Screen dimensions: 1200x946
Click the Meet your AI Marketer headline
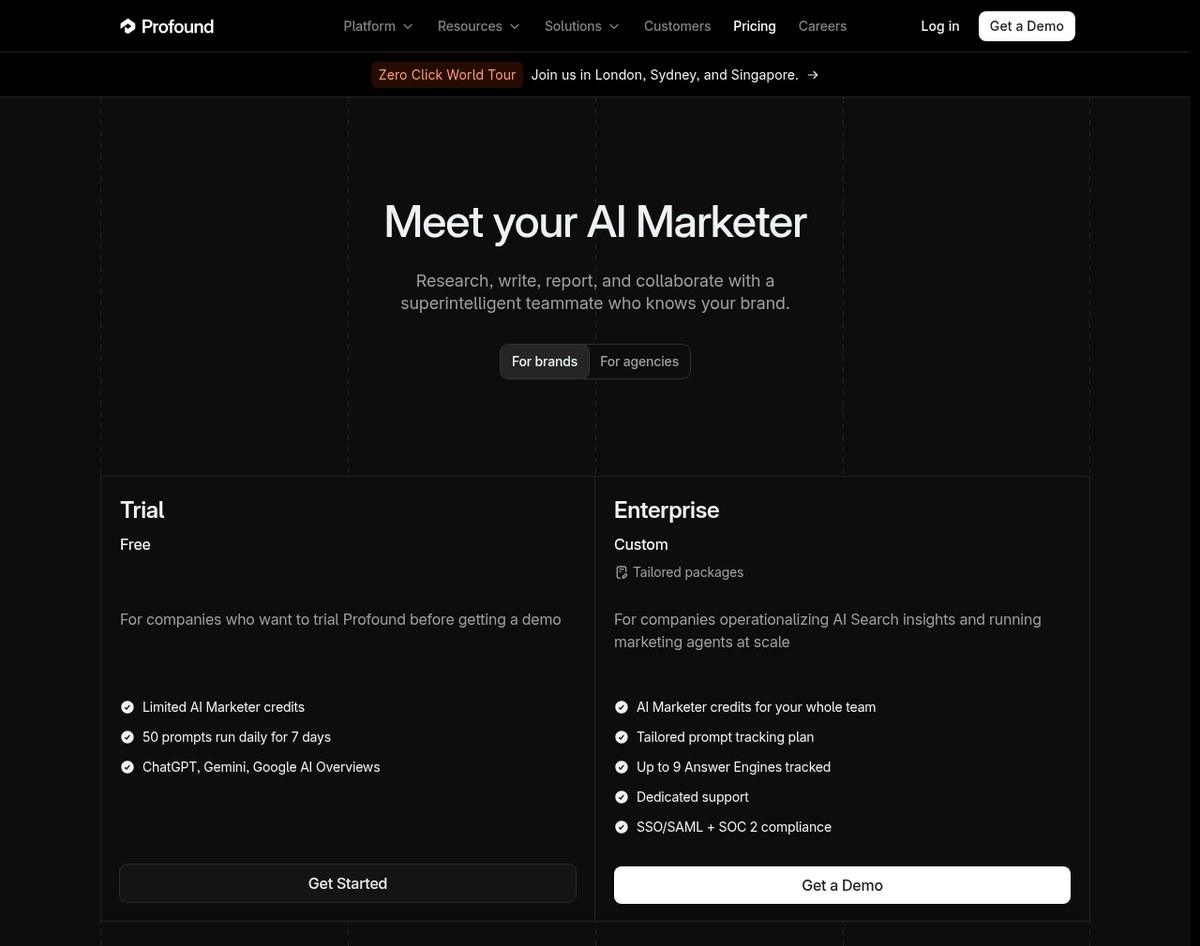pos(595,222)
